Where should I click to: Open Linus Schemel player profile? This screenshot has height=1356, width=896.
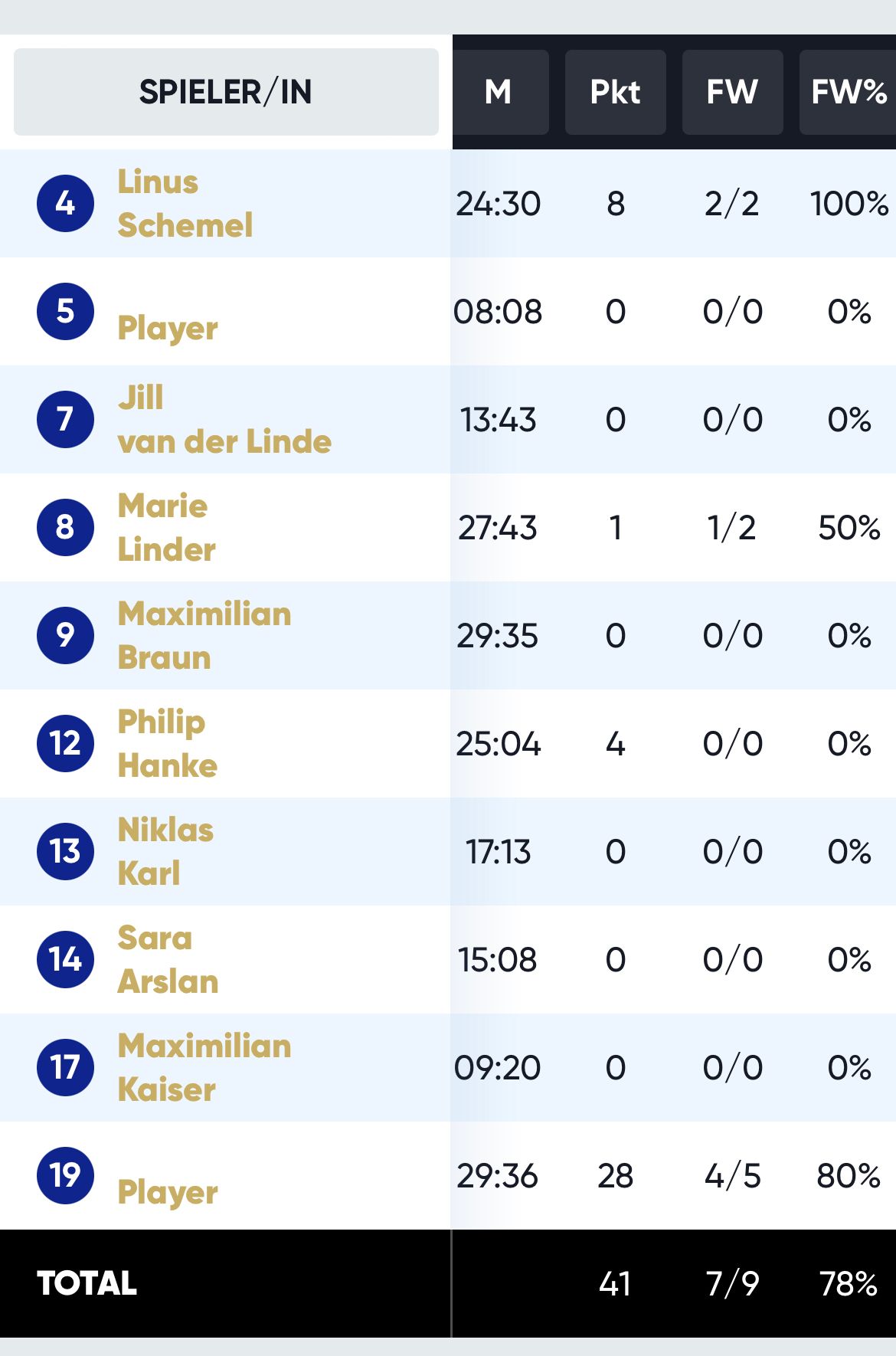[x=185, y=204]
